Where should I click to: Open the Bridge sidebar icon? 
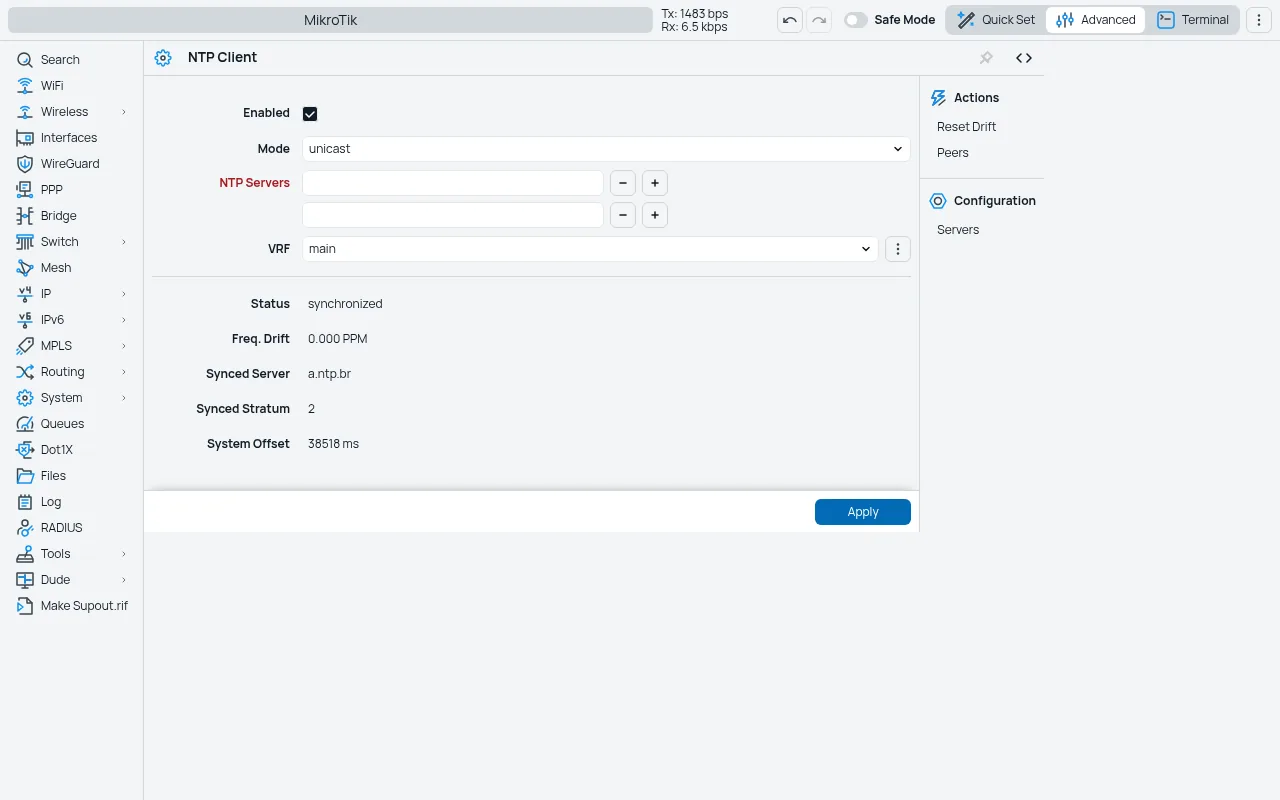(25, 216)
